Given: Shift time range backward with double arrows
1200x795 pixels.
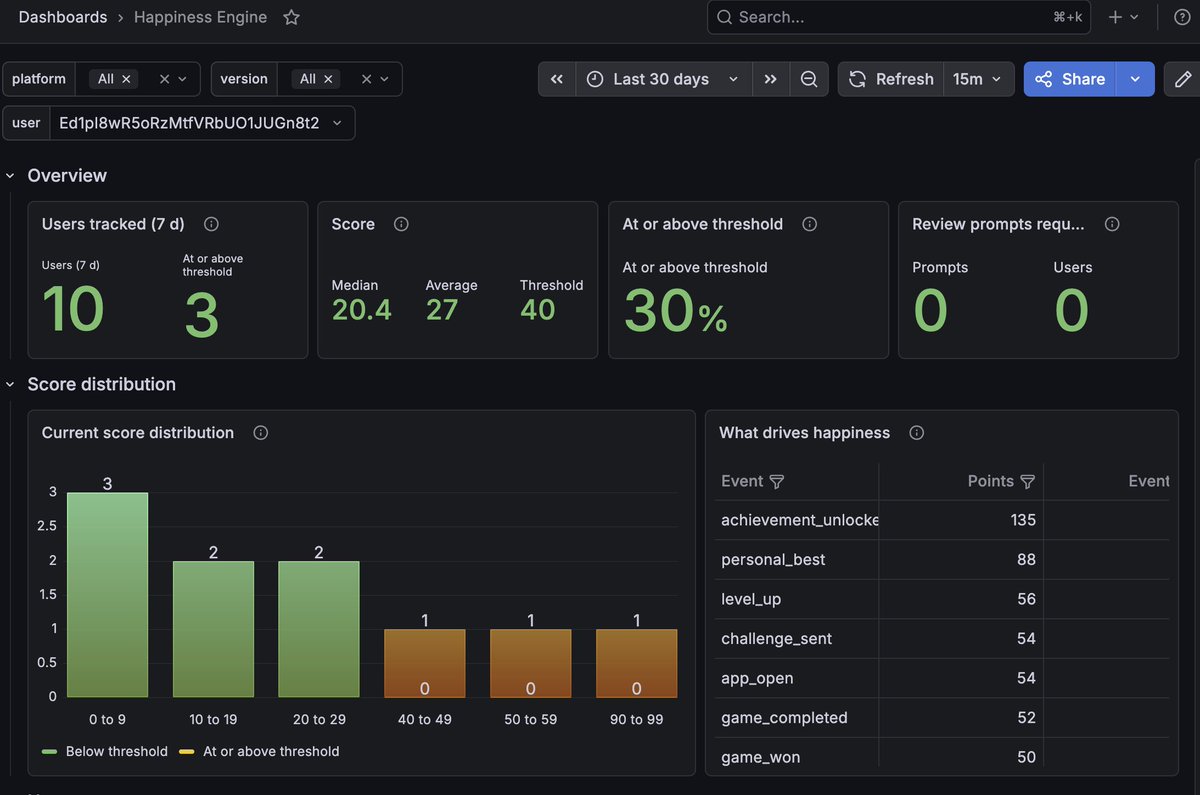Looking at the screenshot, I should (x=557, y=79).
